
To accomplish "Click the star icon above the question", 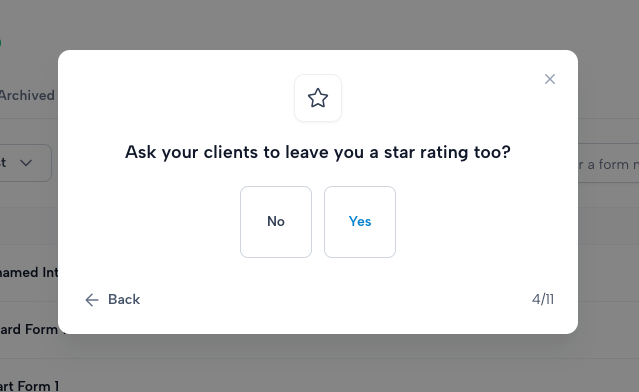I will pyautogui.click(x=318, y=98).
